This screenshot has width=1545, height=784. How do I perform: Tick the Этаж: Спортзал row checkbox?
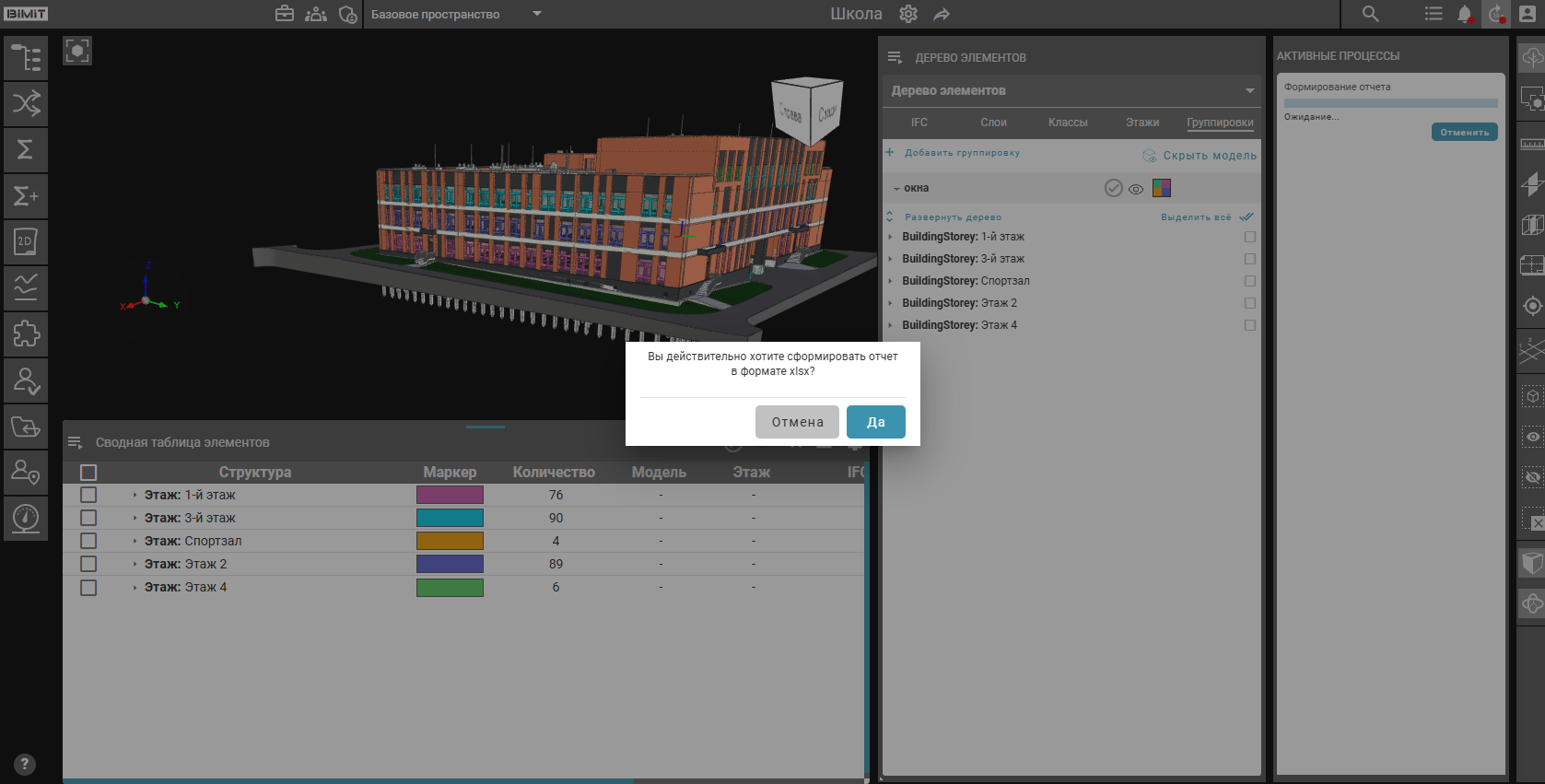point(88,541)
